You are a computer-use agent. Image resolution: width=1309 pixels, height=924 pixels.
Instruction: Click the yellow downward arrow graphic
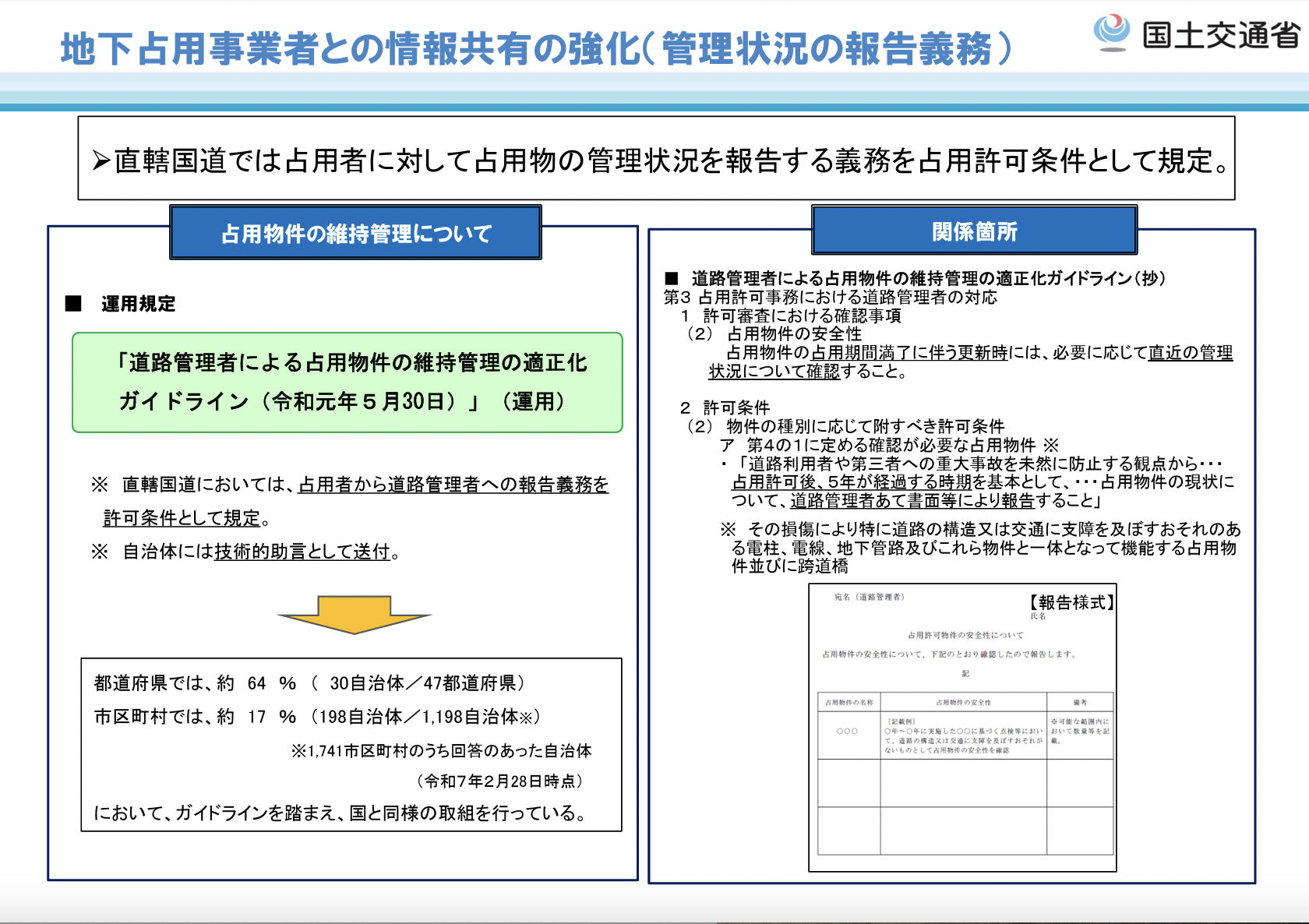coord(355,615)
